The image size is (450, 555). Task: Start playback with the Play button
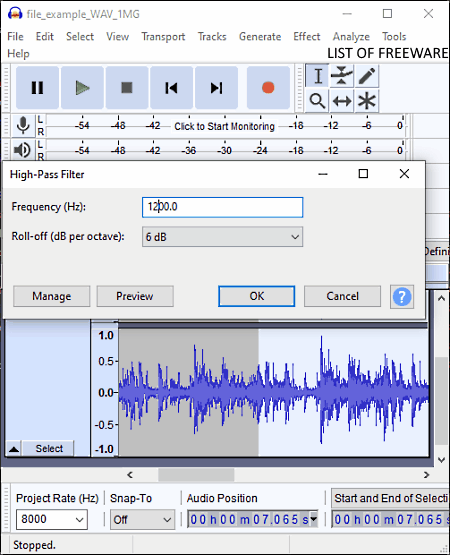click(x=82, y=87)
